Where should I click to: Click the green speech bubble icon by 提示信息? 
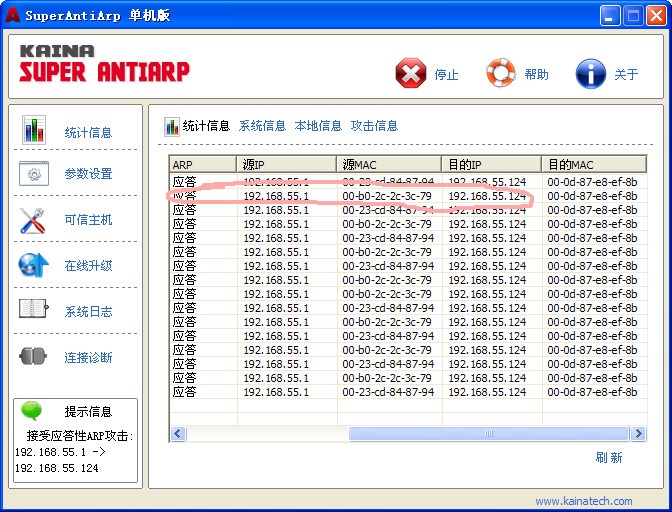(32, 411)
